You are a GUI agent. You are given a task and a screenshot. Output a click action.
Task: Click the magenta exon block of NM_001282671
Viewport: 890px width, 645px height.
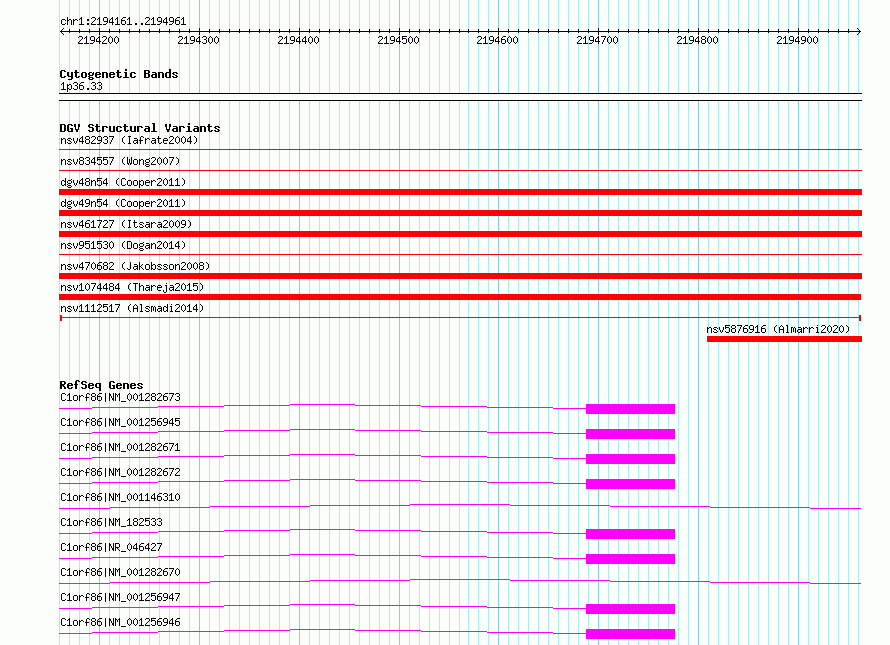(x=631, y=459)
